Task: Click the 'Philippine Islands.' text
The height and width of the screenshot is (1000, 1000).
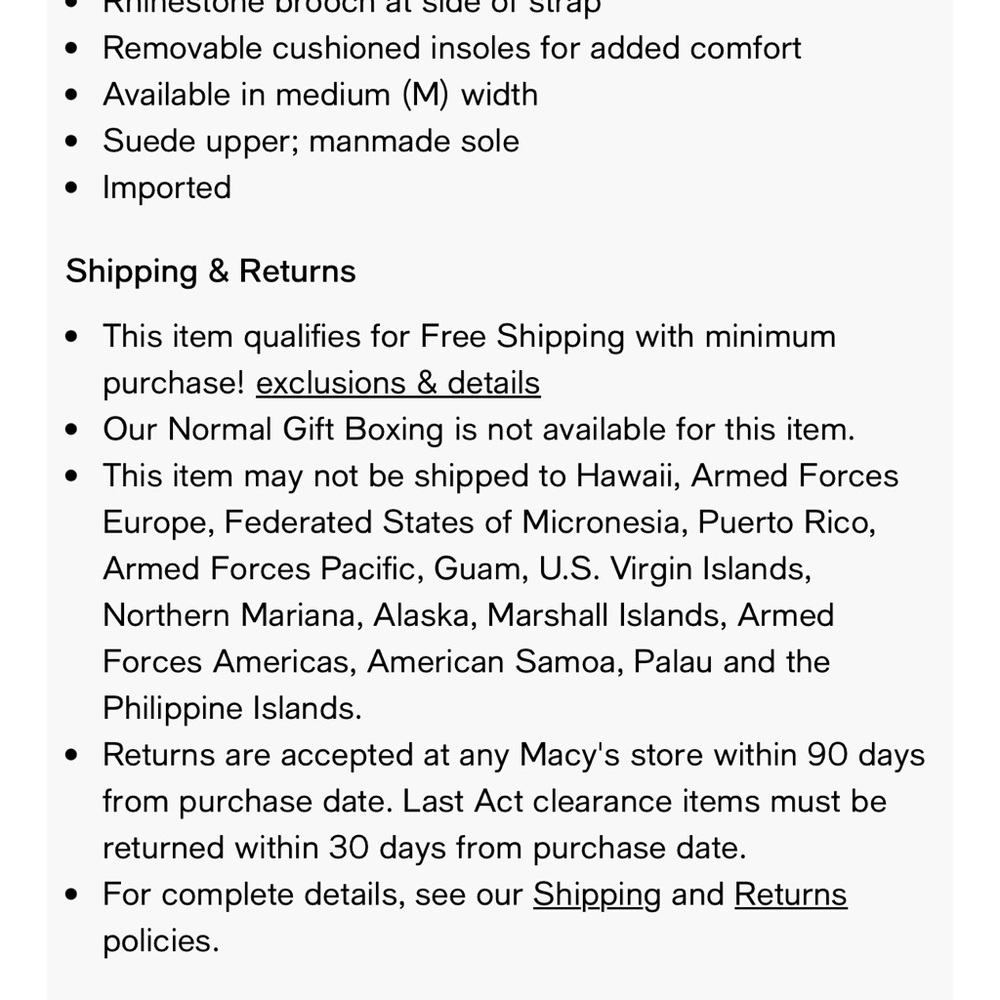Action: tap(232, 708)
